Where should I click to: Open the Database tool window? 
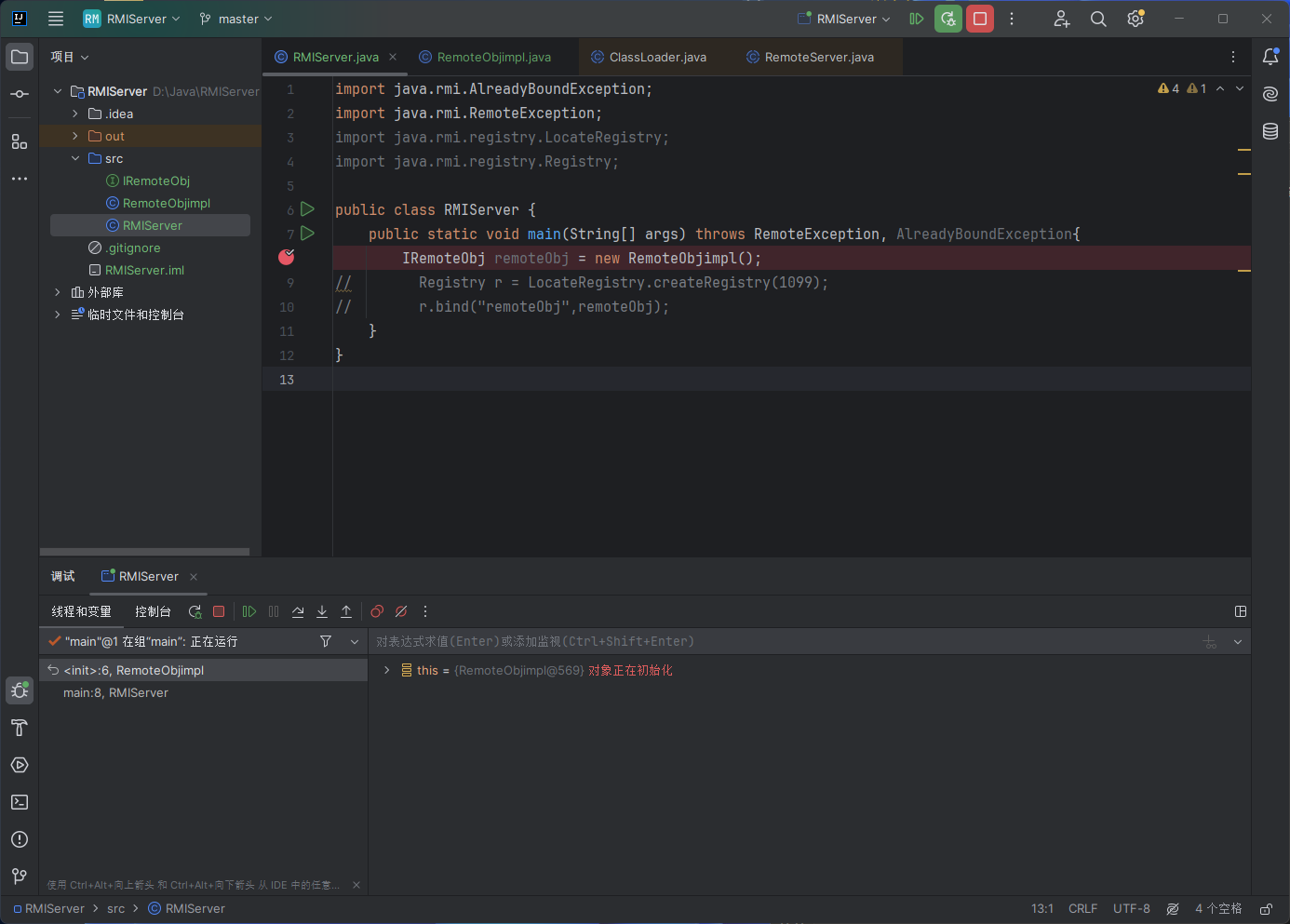click(x=1270, y=131)
